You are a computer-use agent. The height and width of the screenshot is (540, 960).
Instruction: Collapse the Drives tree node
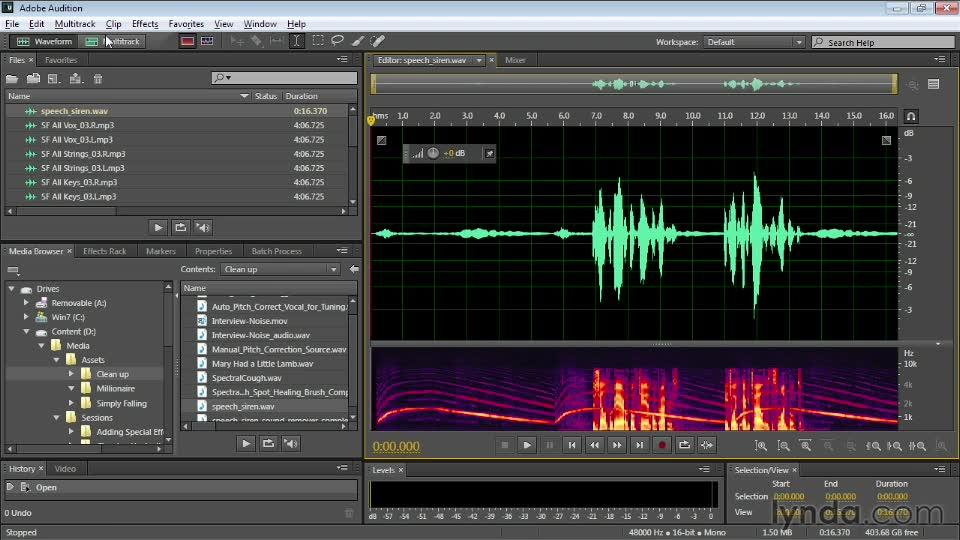click(12, 288)
